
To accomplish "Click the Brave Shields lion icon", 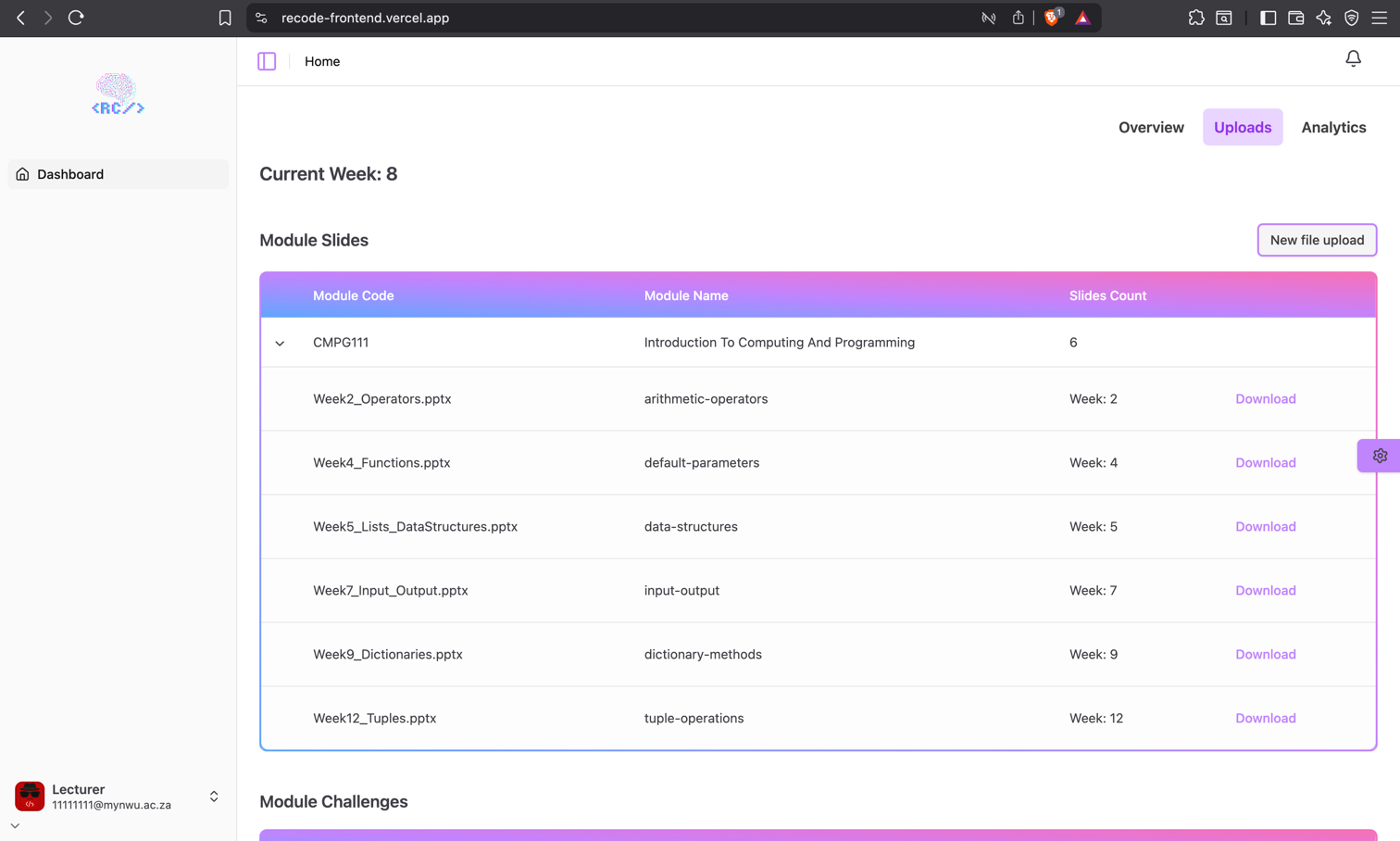I will coord(1053,18).
